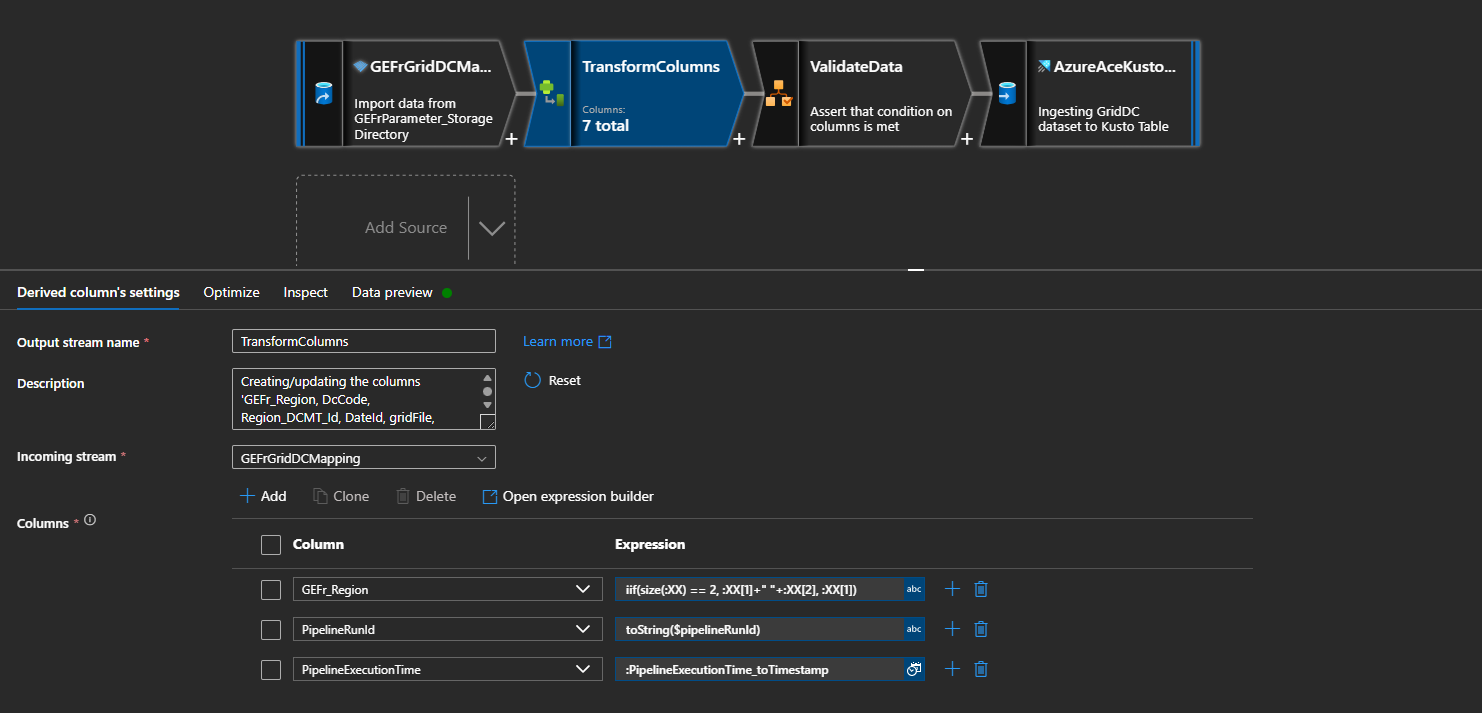Check the PipelineRunId row checkbox
The width and height of the screenshot is (1482, 713).
(270, 630)
